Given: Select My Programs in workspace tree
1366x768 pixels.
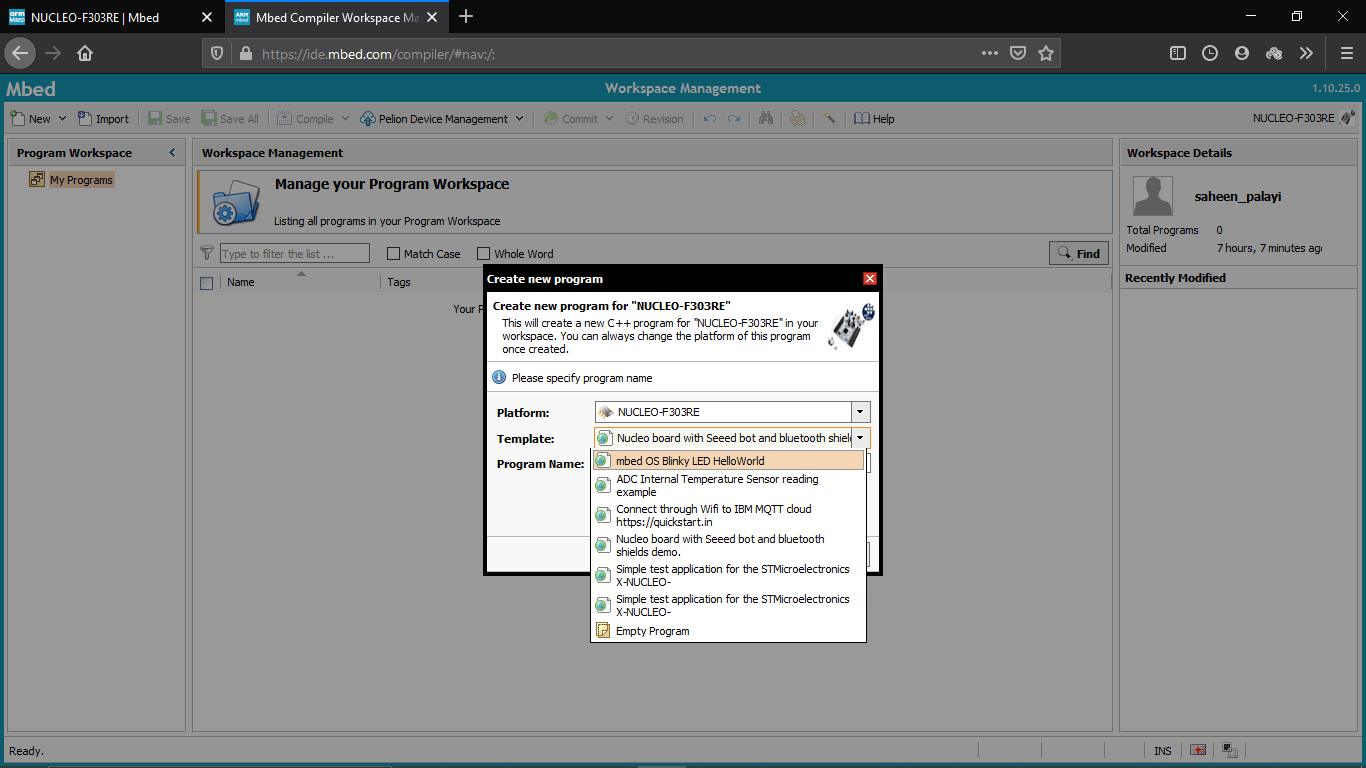Looking at the screenshot, I should pyautogui.click(x=81, y=180).
